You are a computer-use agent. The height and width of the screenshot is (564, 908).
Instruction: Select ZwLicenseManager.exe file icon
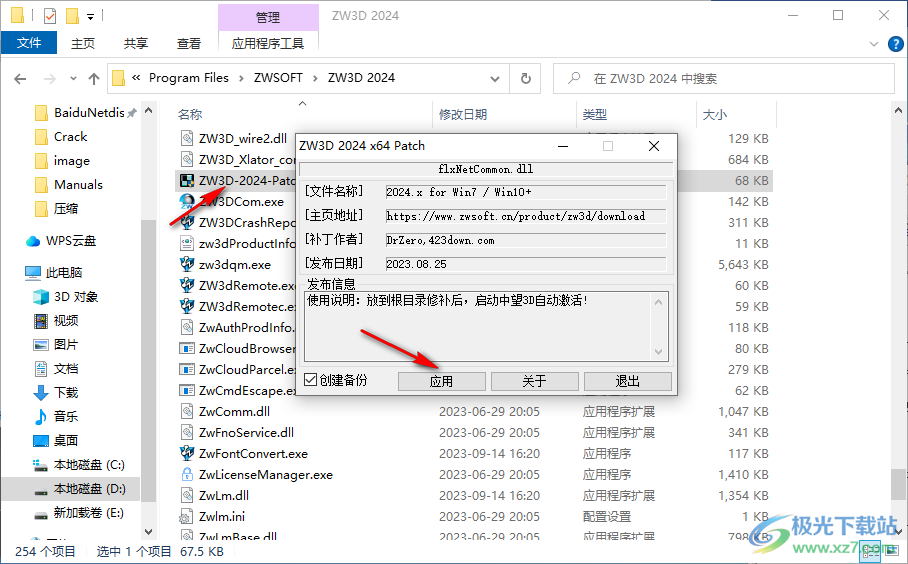click(187, 475)
